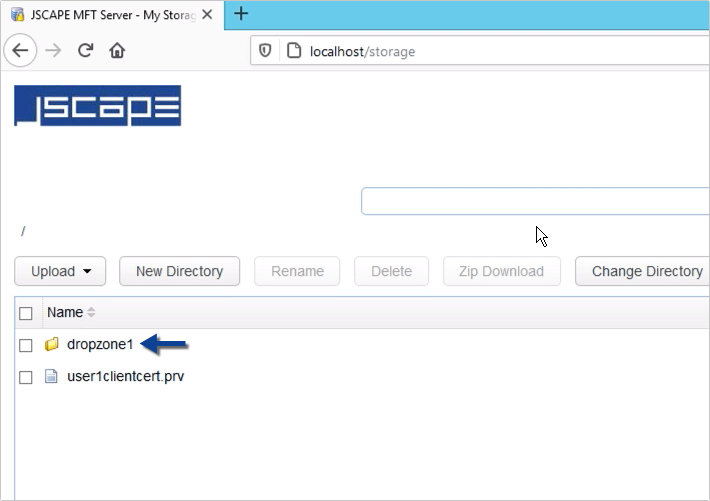
Task: Open a new tab with plus button
Action: [x=241, y=14]
